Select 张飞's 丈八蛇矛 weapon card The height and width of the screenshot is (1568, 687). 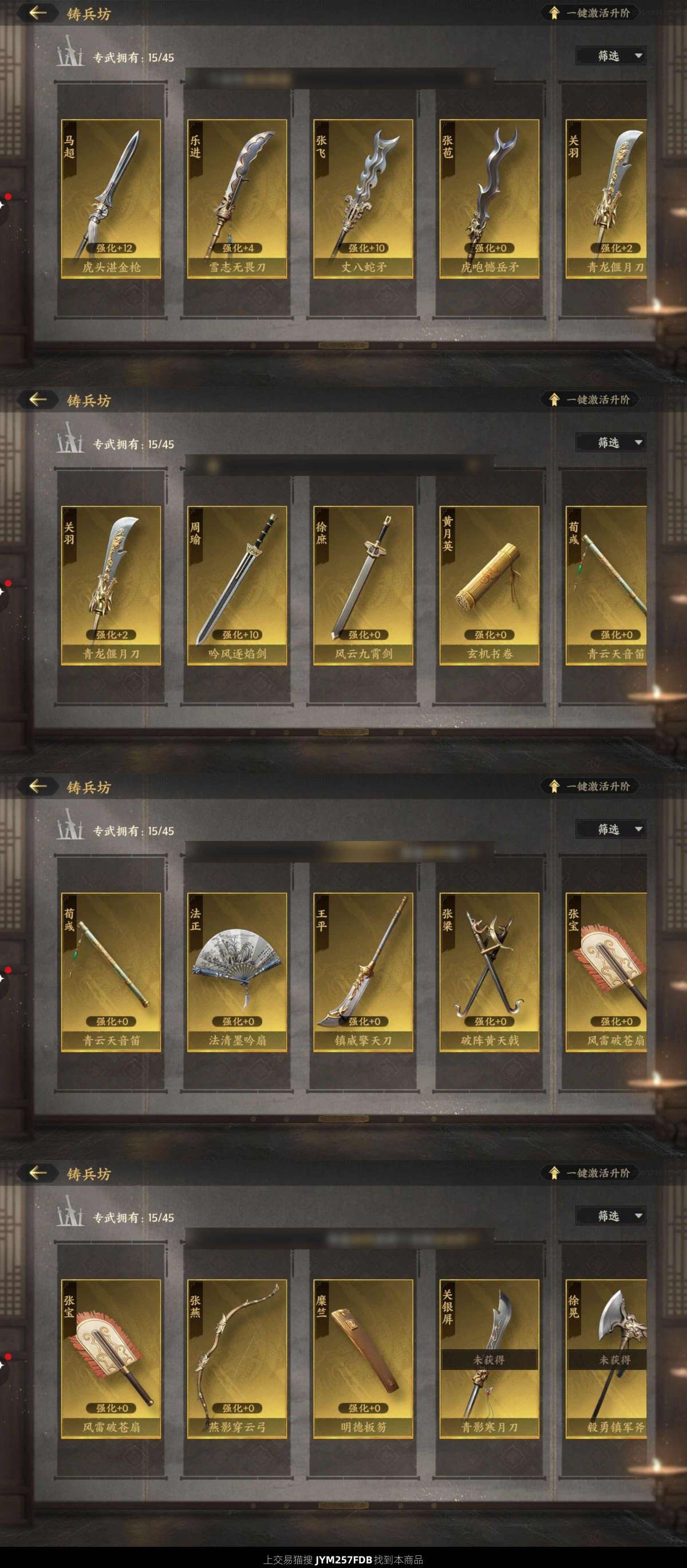tap(364, 199)
